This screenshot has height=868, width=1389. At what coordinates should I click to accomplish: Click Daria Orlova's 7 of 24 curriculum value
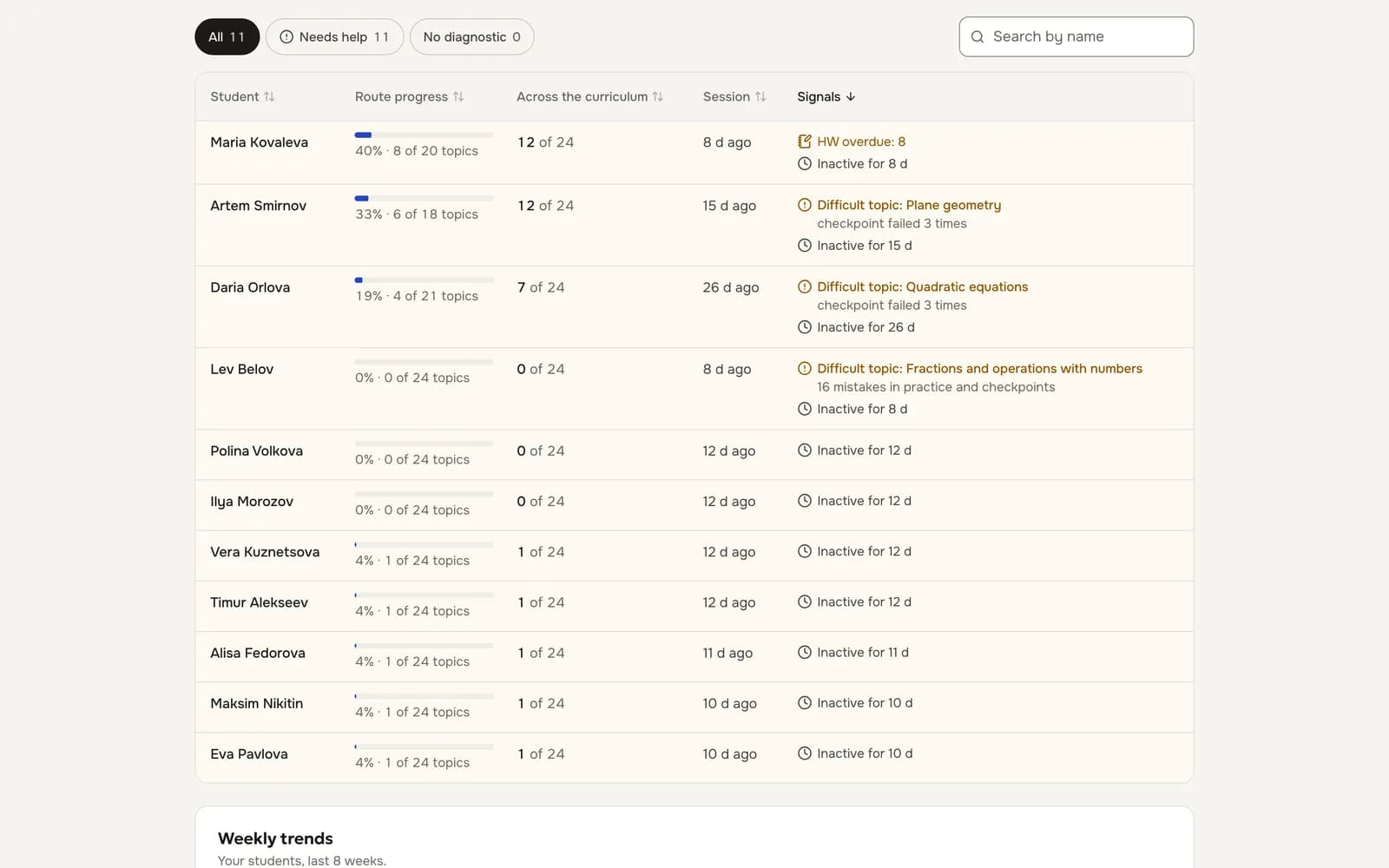[x=541, y=287]
